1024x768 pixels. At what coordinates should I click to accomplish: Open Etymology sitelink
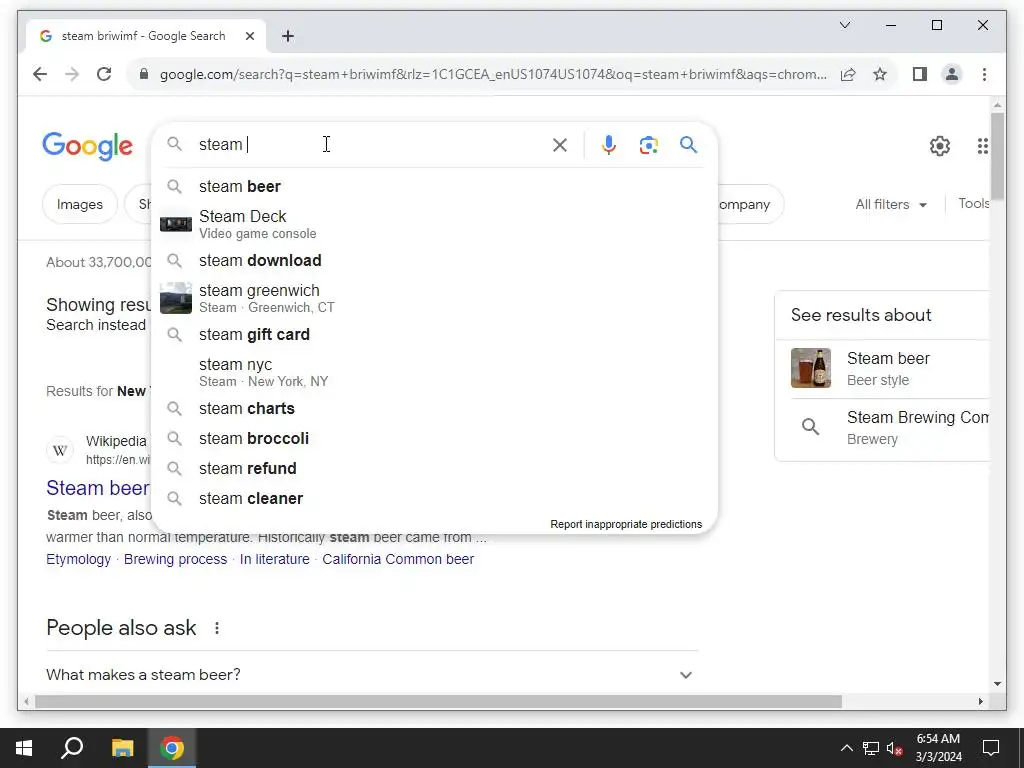pos(78,560)
